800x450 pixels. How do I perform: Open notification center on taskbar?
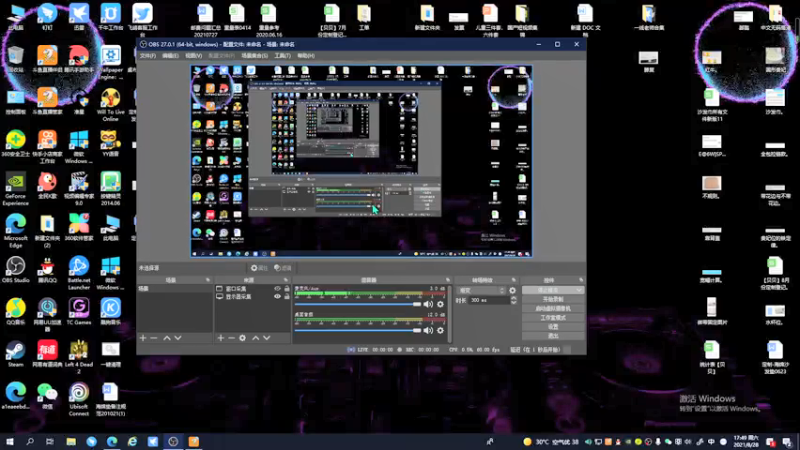787,442
